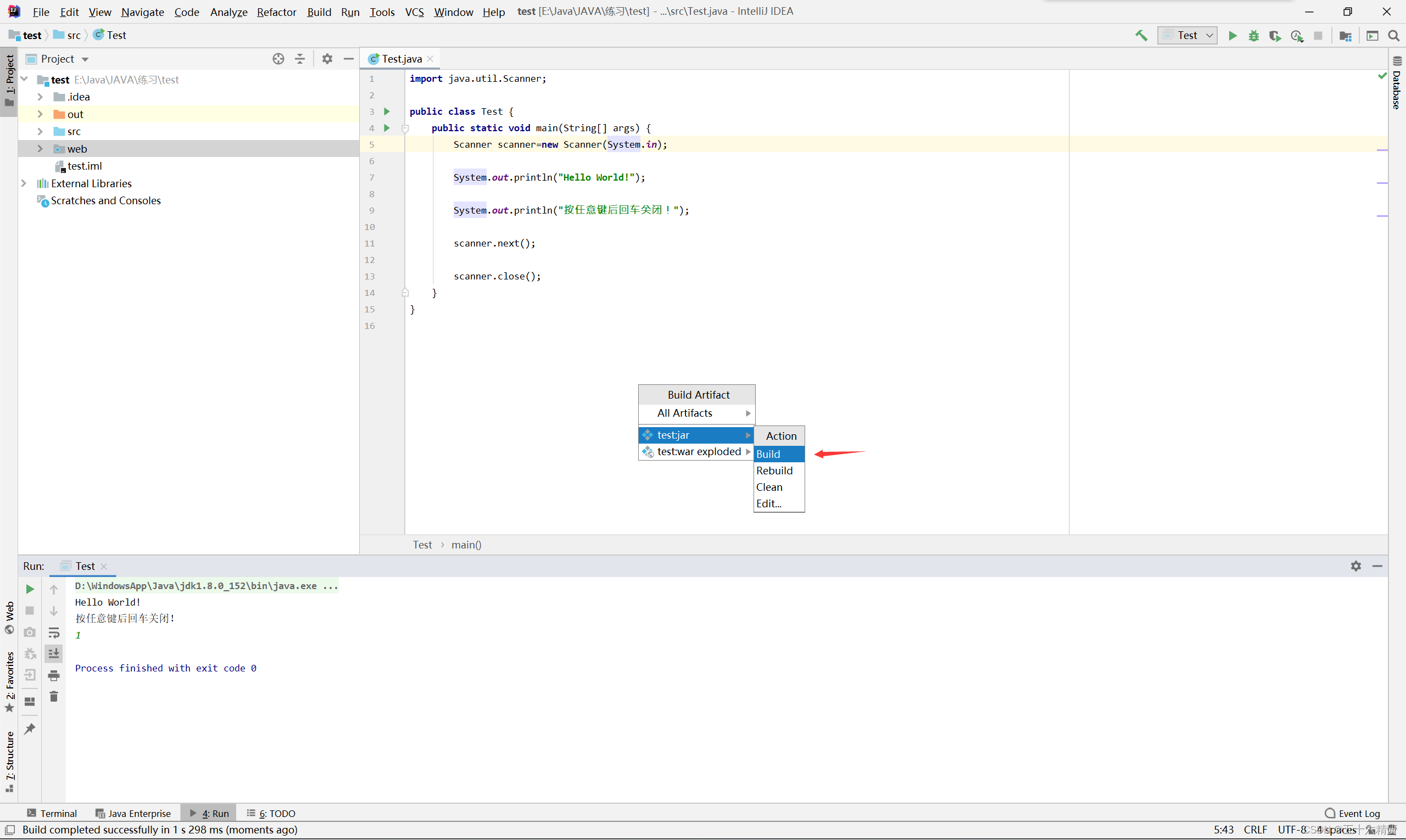
Task: Click run gutter arrow beside main method
Action: (x=387, y=128)
